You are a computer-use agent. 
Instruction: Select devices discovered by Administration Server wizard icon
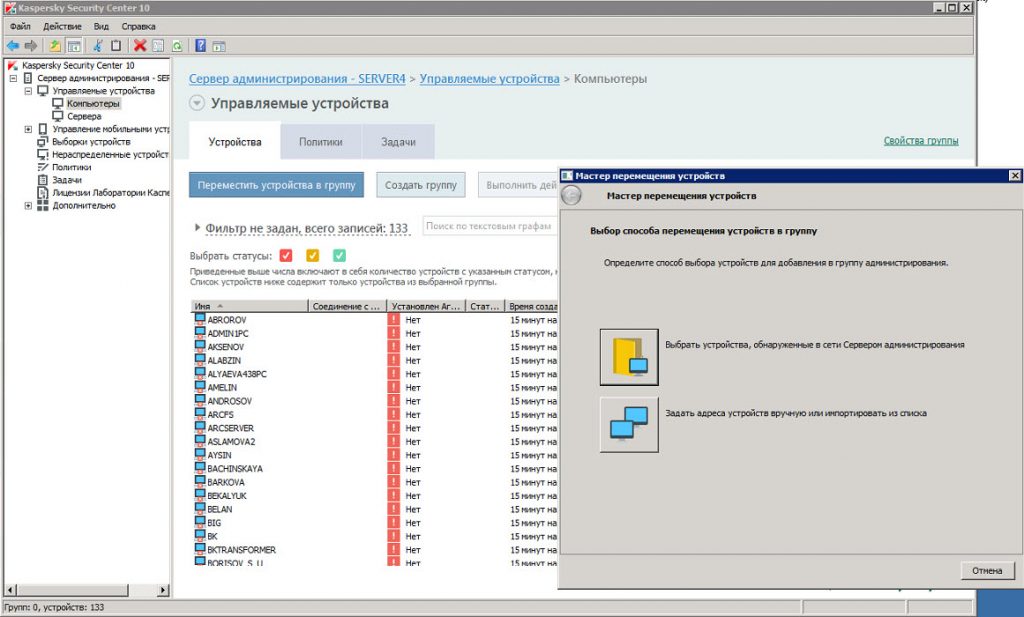pos(628,355)
